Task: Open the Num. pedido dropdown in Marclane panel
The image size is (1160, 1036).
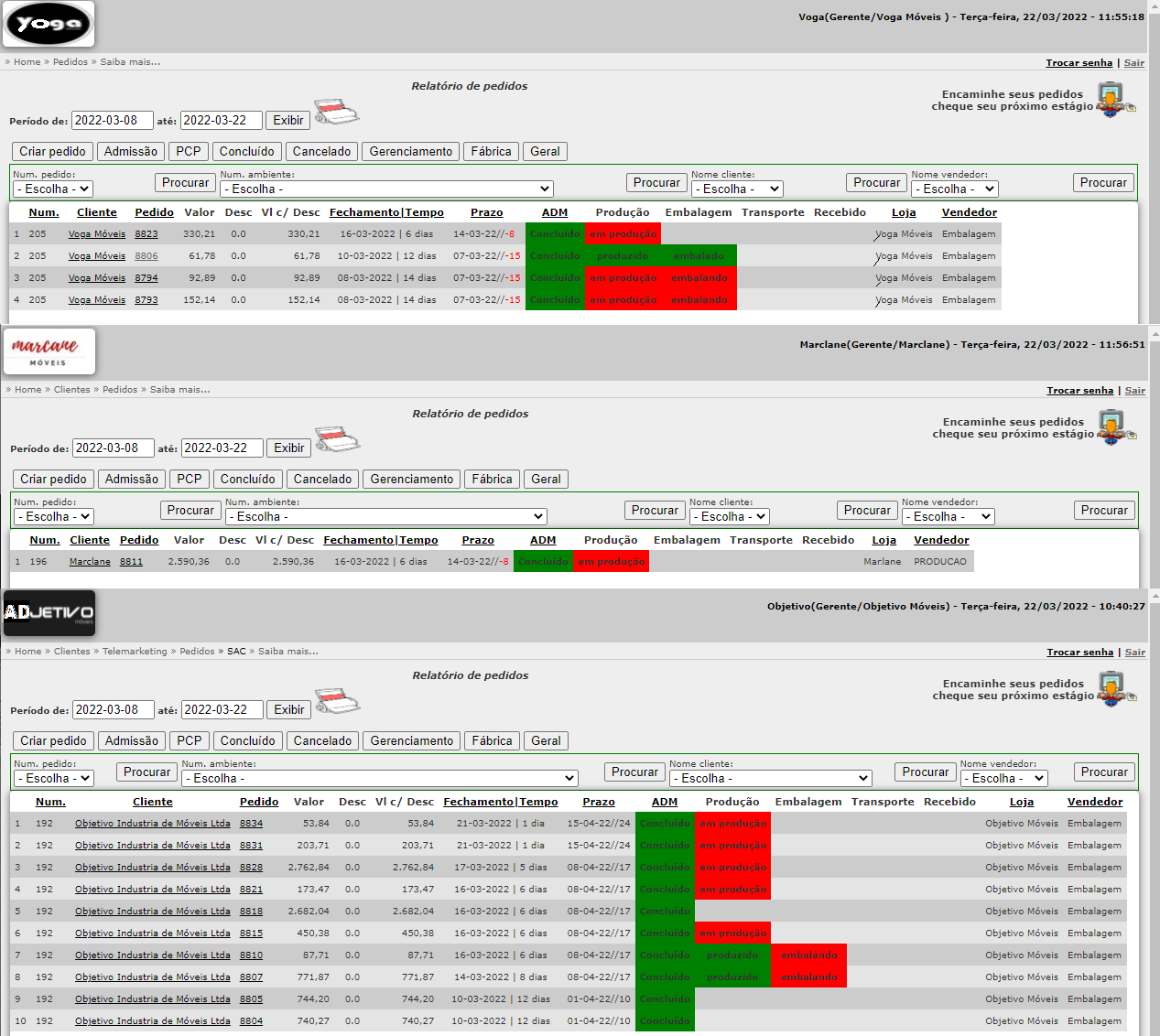Action: tap(54, 517)
